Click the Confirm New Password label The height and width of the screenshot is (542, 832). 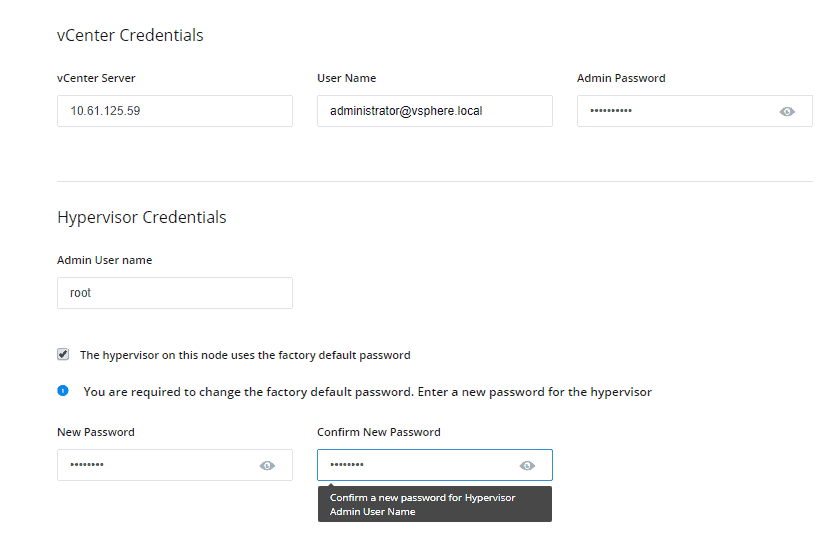(379, 432)
